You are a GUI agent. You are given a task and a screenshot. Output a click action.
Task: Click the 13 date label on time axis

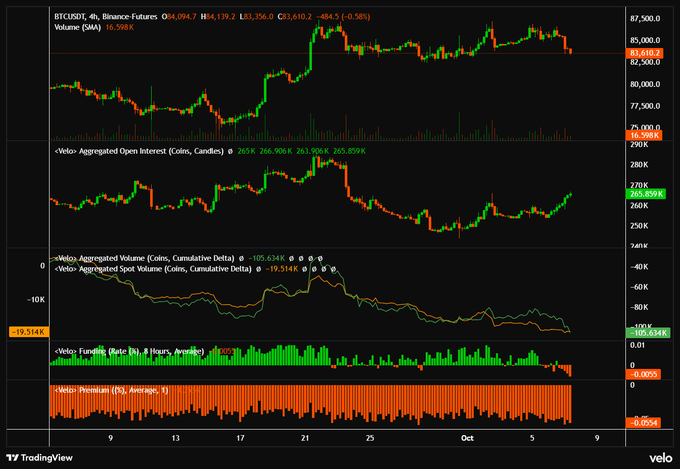point(175,439)
